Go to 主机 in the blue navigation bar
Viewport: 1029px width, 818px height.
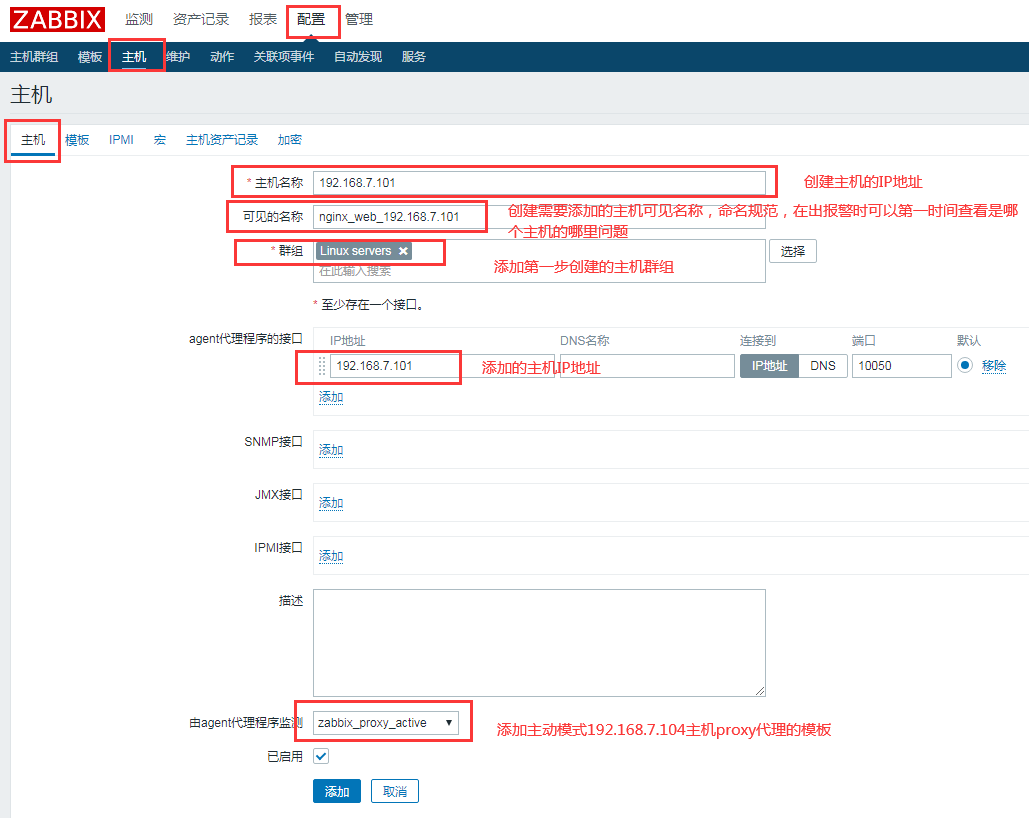click(134, 57)
